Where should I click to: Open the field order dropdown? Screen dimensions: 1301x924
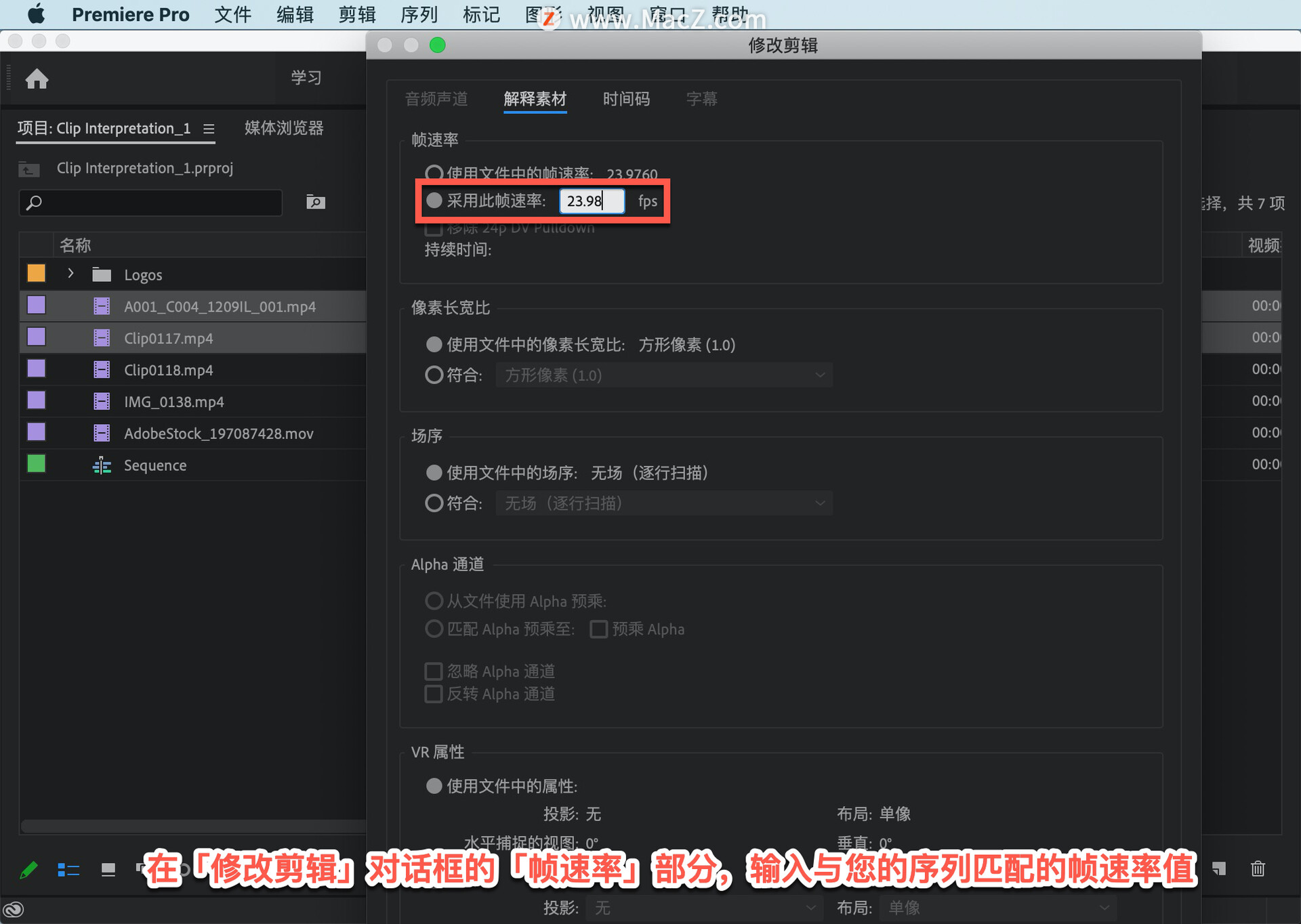(x=664, y=503)
